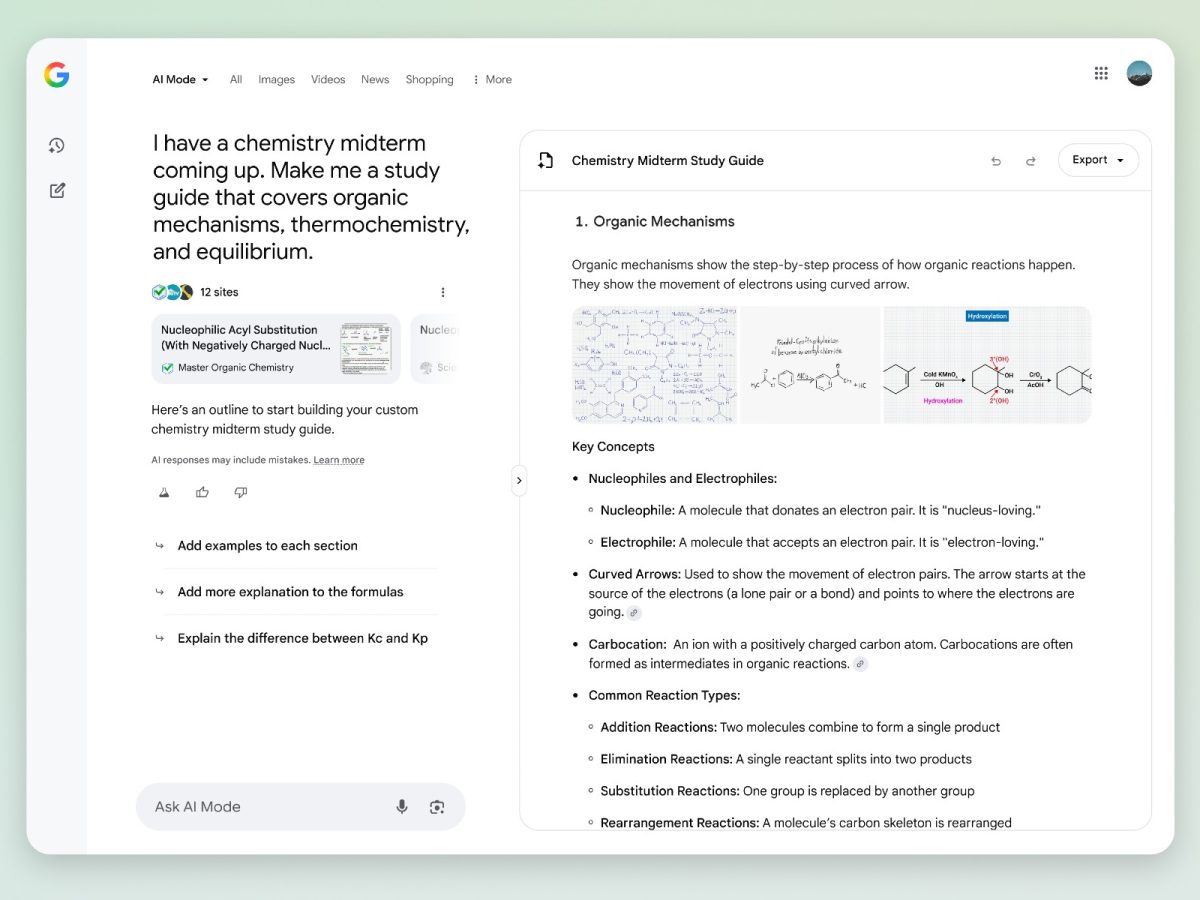Click the Learn more link
Image resolution: width=1200 pixels, height=900 pixels.
[x=339, y=460]
